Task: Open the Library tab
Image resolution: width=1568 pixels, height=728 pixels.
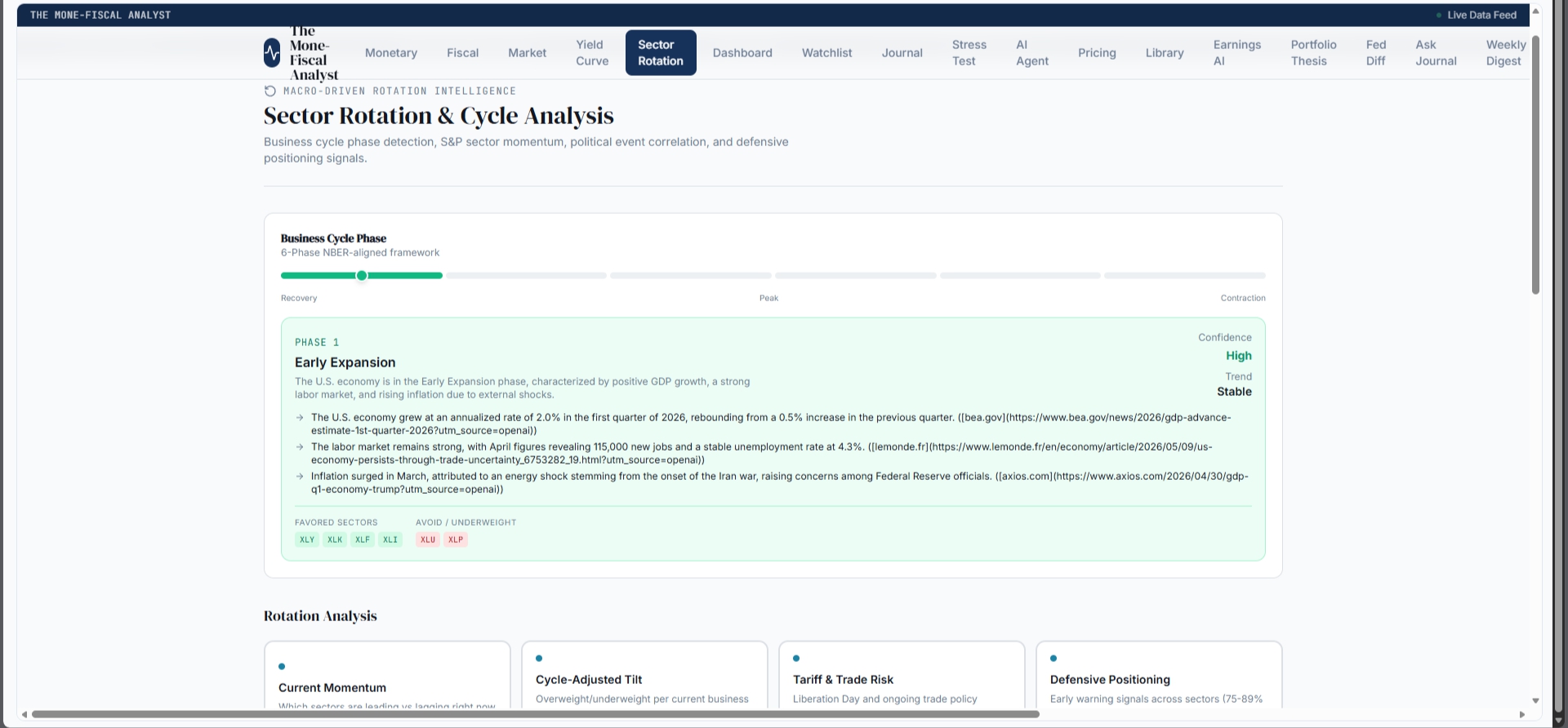Action: [1165, 53]
